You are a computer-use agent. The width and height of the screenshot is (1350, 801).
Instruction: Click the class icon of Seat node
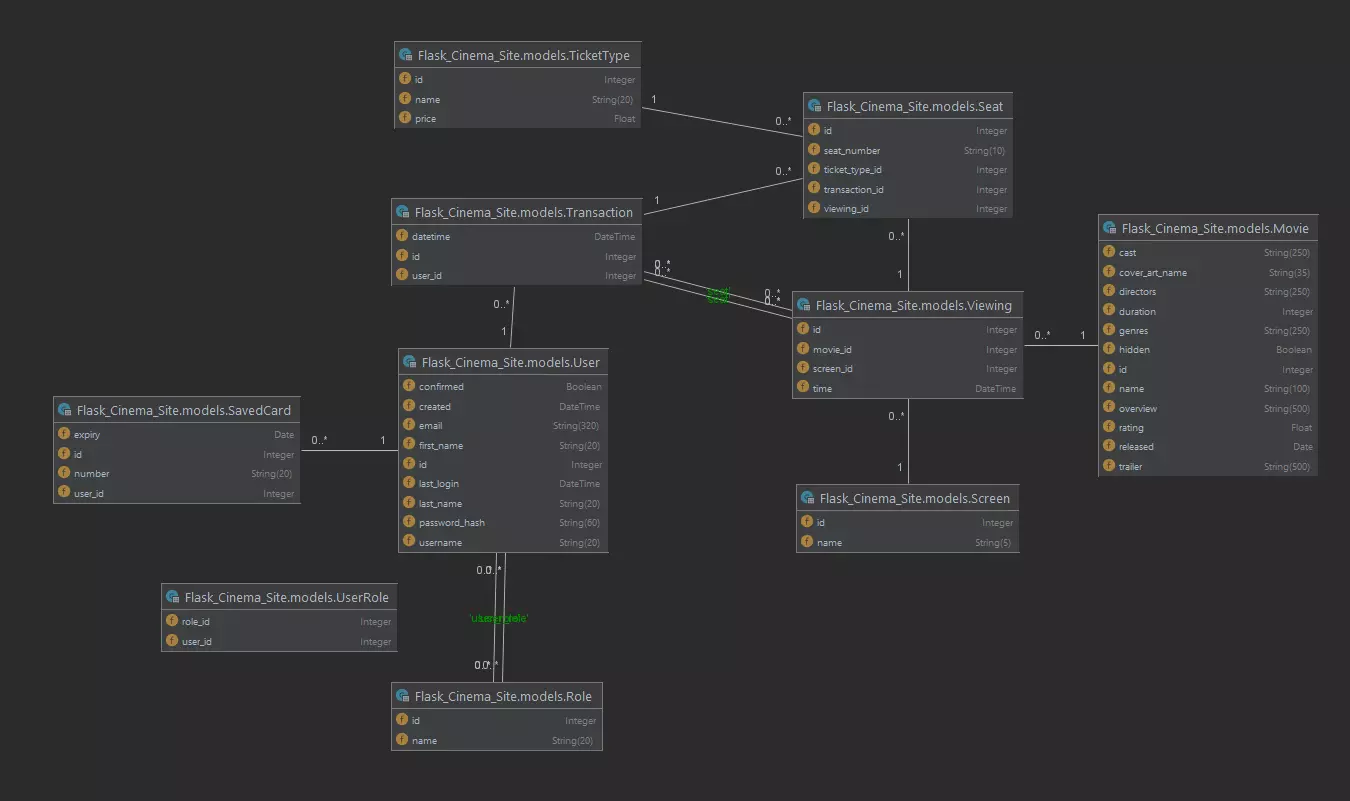[815, 106]
